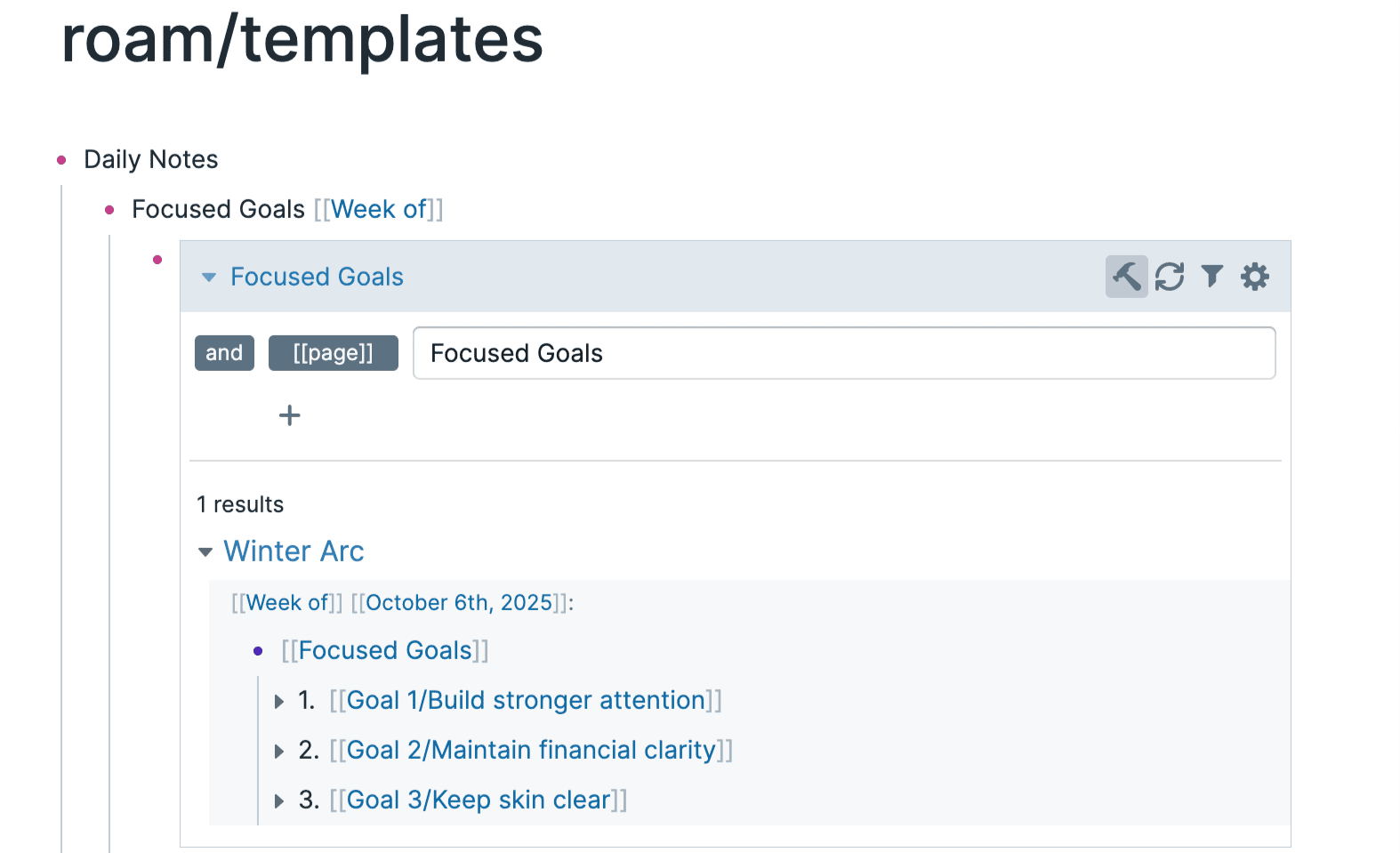
Task: Open the Winter Arc page link
Action: coord(294,551)
